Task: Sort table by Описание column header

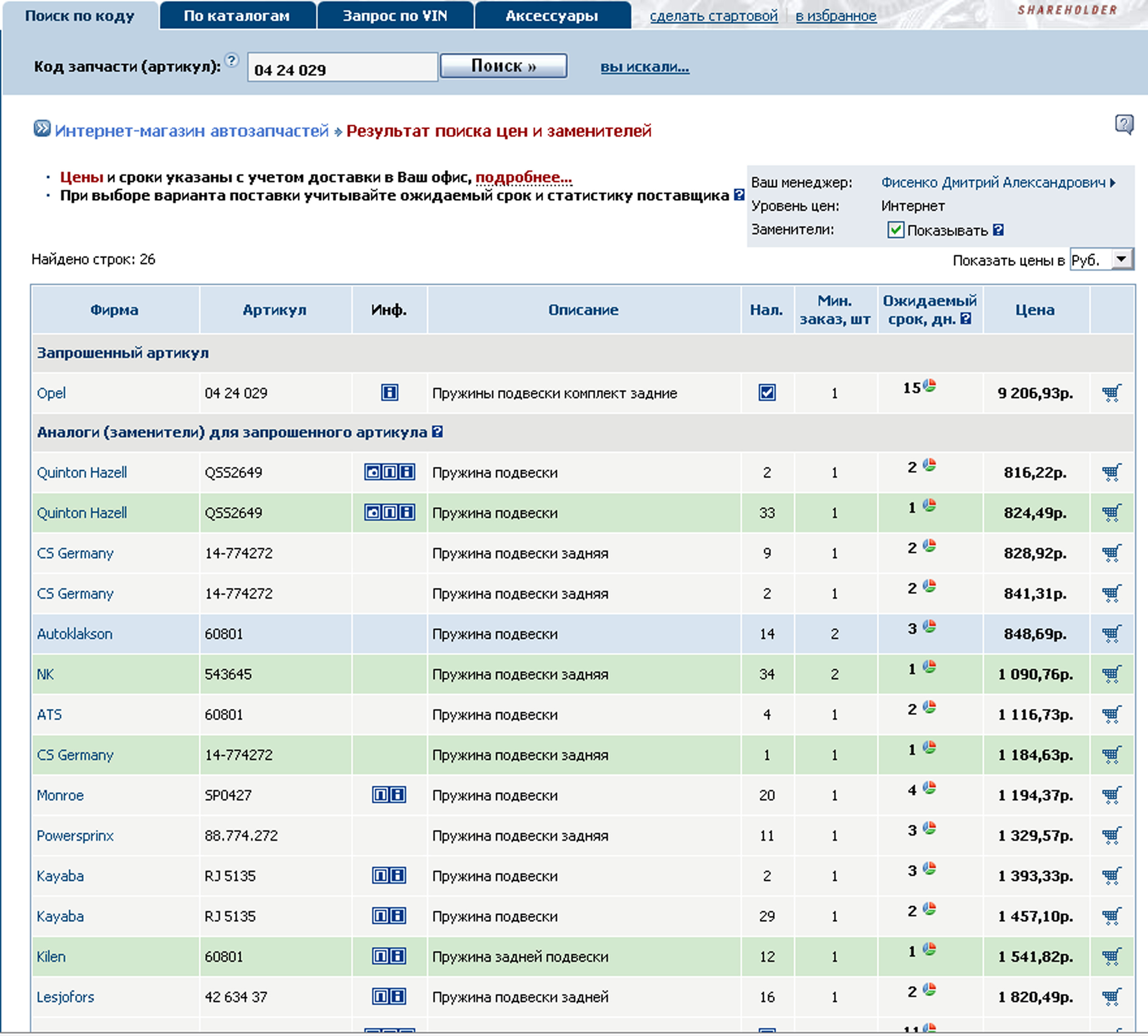Action: 583,310
